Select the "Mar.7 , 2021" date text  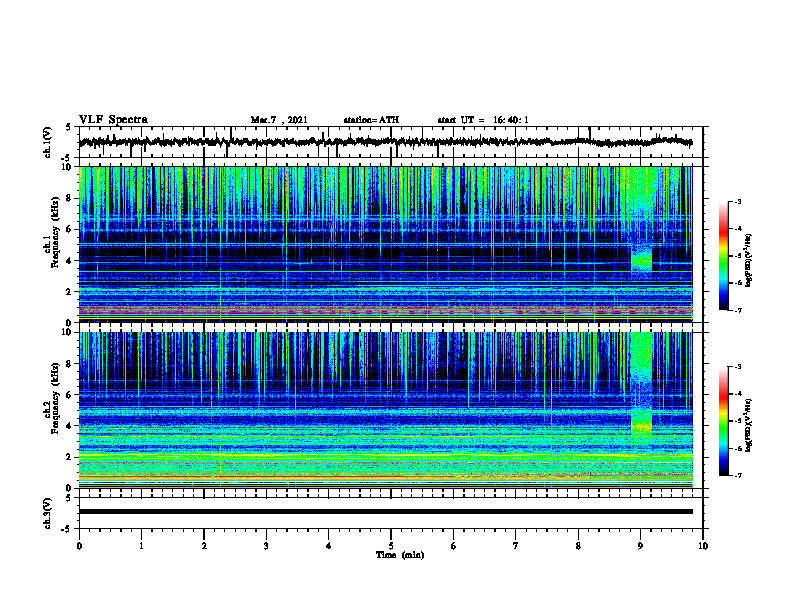coord(279,120)
